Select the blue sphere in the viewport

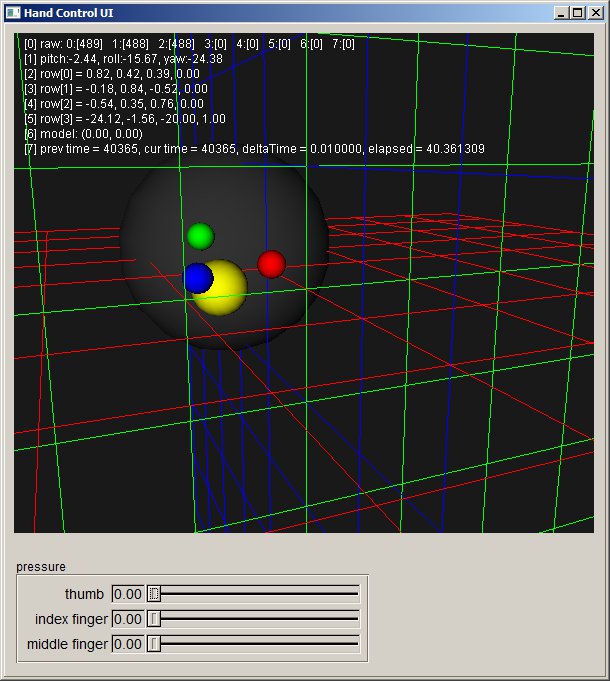tap(197, 278)
